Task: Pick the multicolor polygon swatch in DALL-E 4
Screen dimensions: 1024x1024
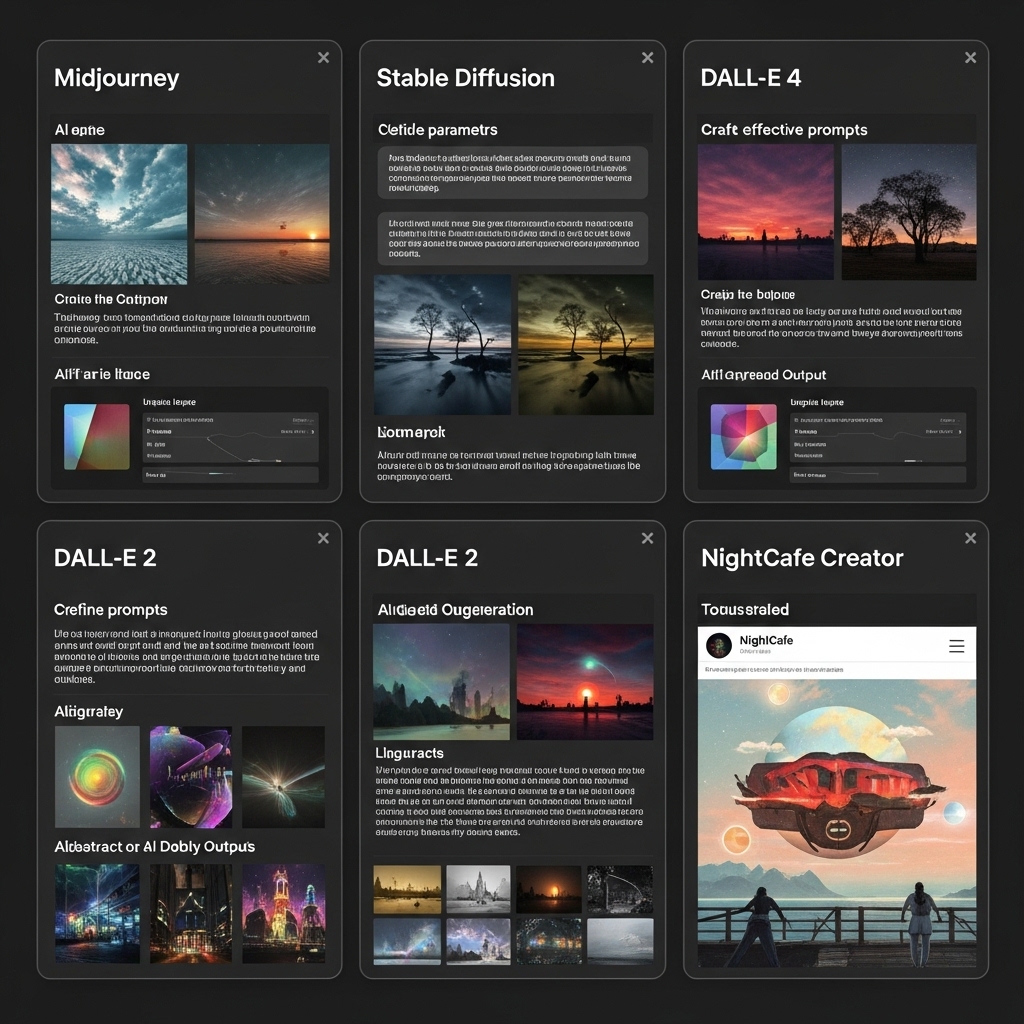Action: point(744,436)
